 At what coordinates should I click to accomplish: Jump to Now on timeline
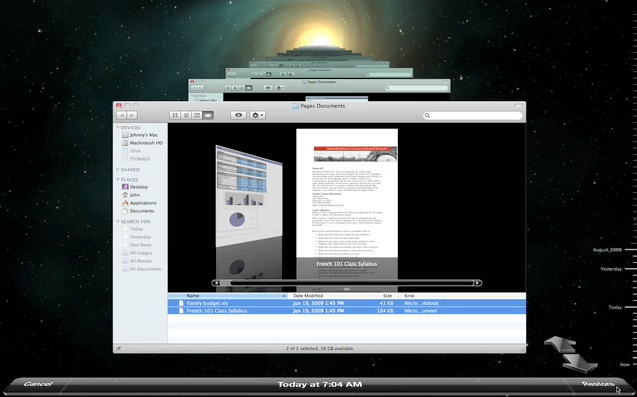(x=625, y=364)
